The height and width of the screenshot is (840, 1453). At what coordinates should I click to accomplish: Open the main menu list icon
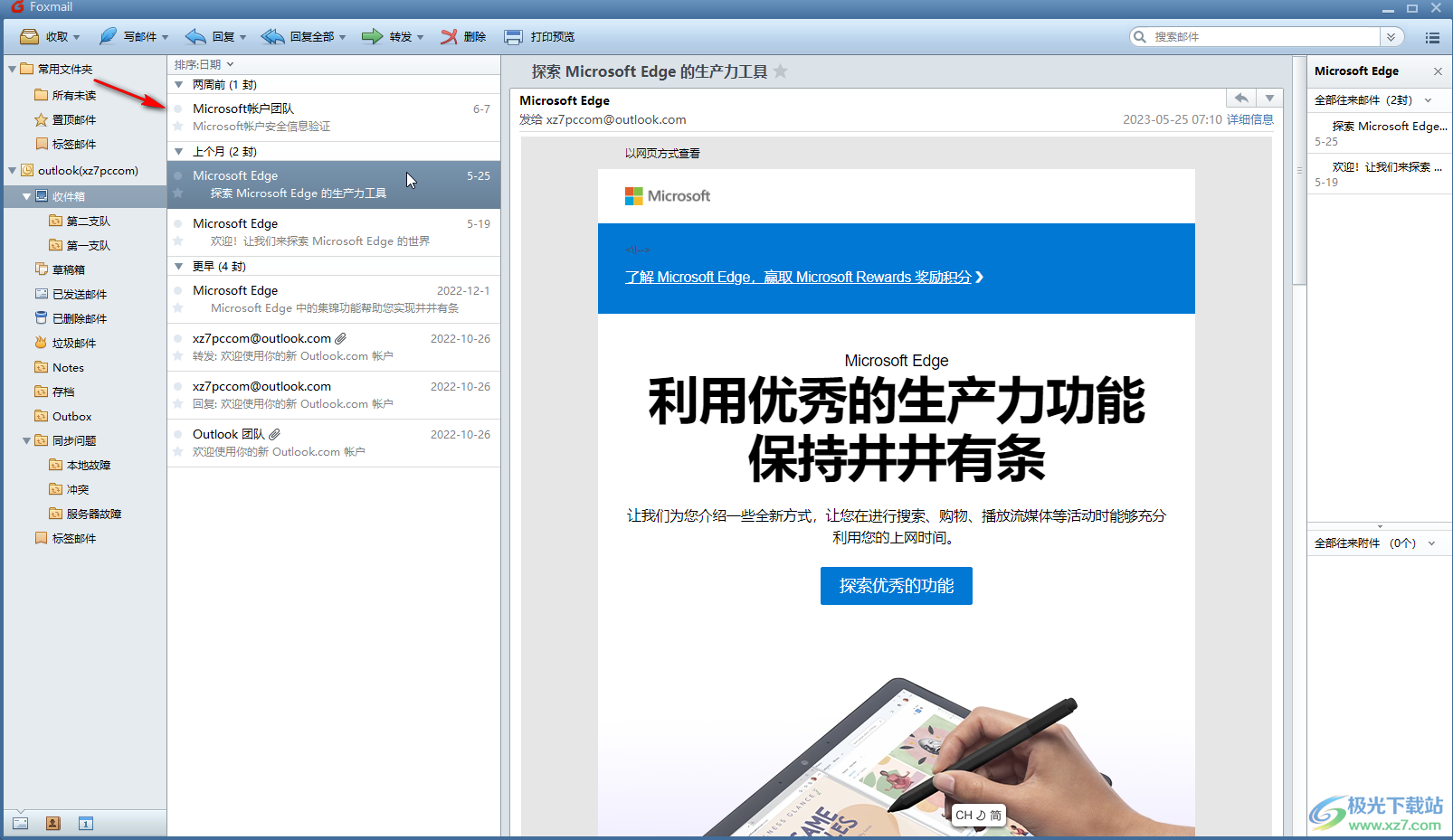1432,37
